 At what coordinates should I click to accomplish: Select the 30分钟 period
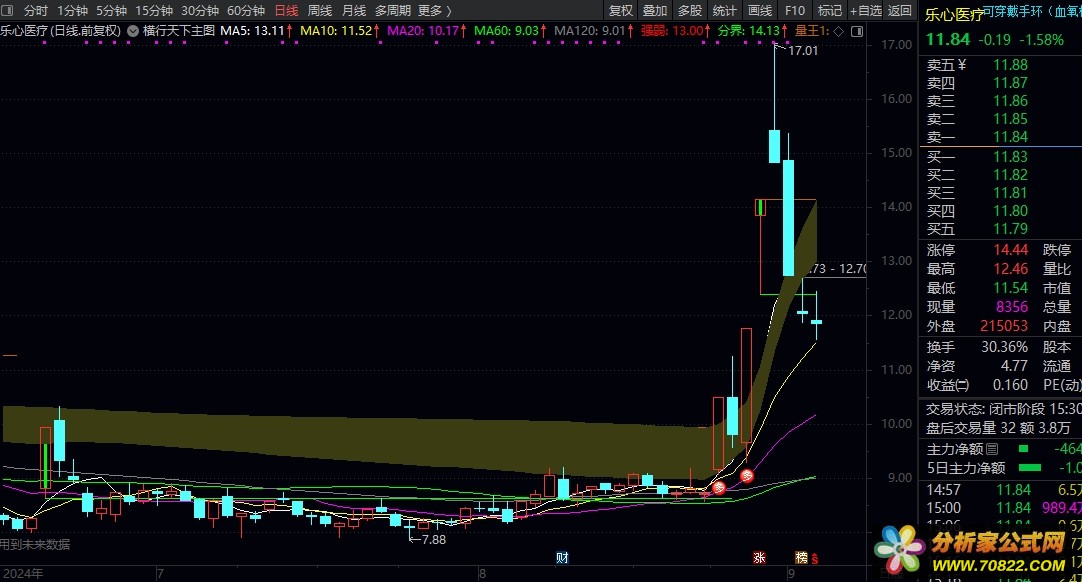199,10
